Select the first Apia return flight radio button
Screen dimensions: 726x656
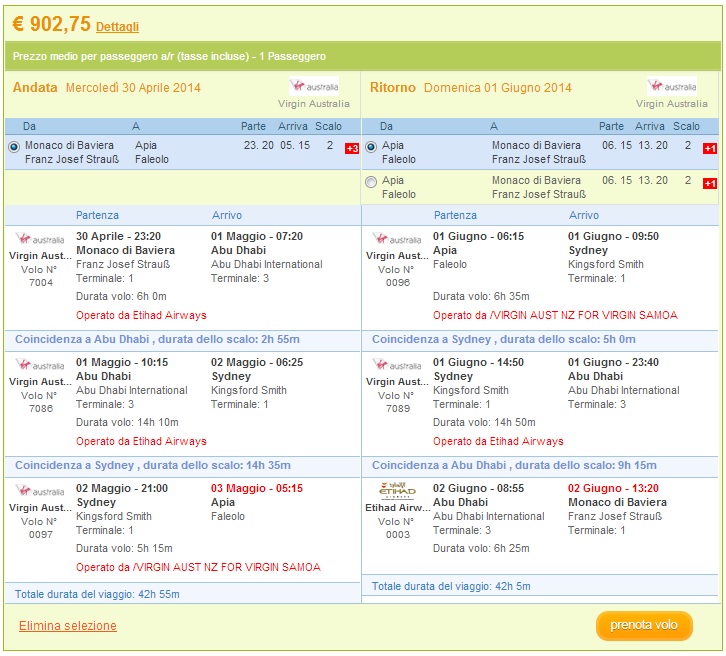click(x=371, y=147)
